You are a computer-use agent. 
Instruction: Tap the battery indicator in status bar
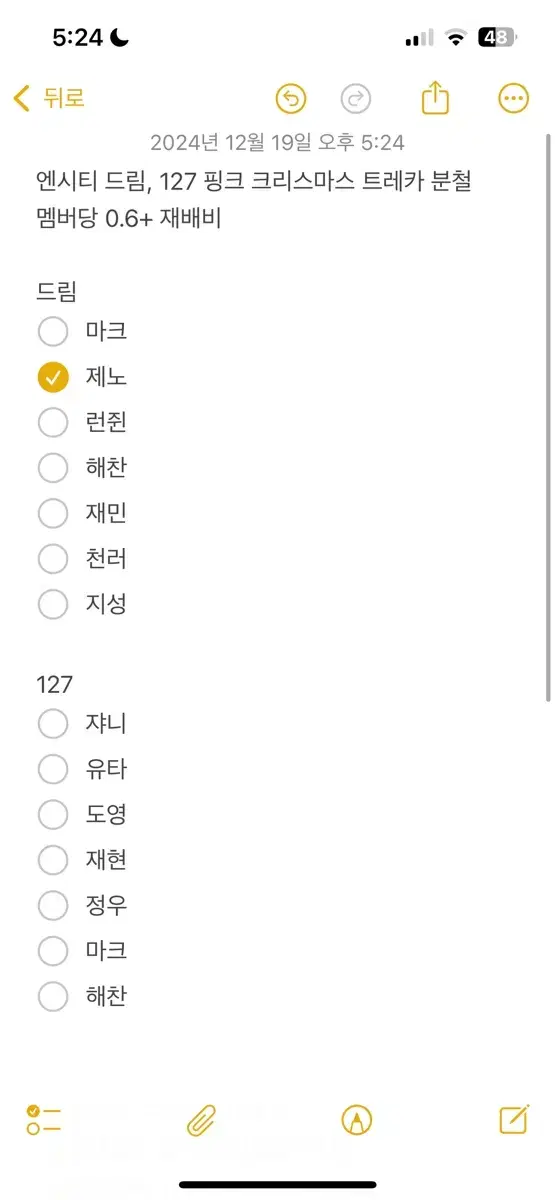pos(497,38)
